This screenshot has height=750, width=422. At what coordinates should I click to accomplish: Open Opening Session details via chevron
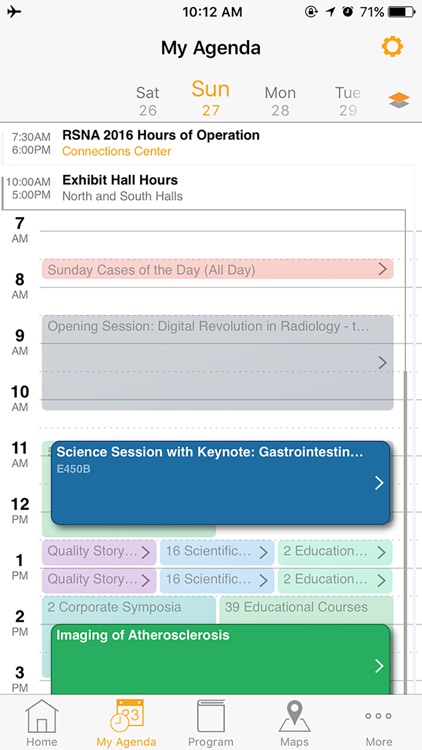(x=382, y=363)
